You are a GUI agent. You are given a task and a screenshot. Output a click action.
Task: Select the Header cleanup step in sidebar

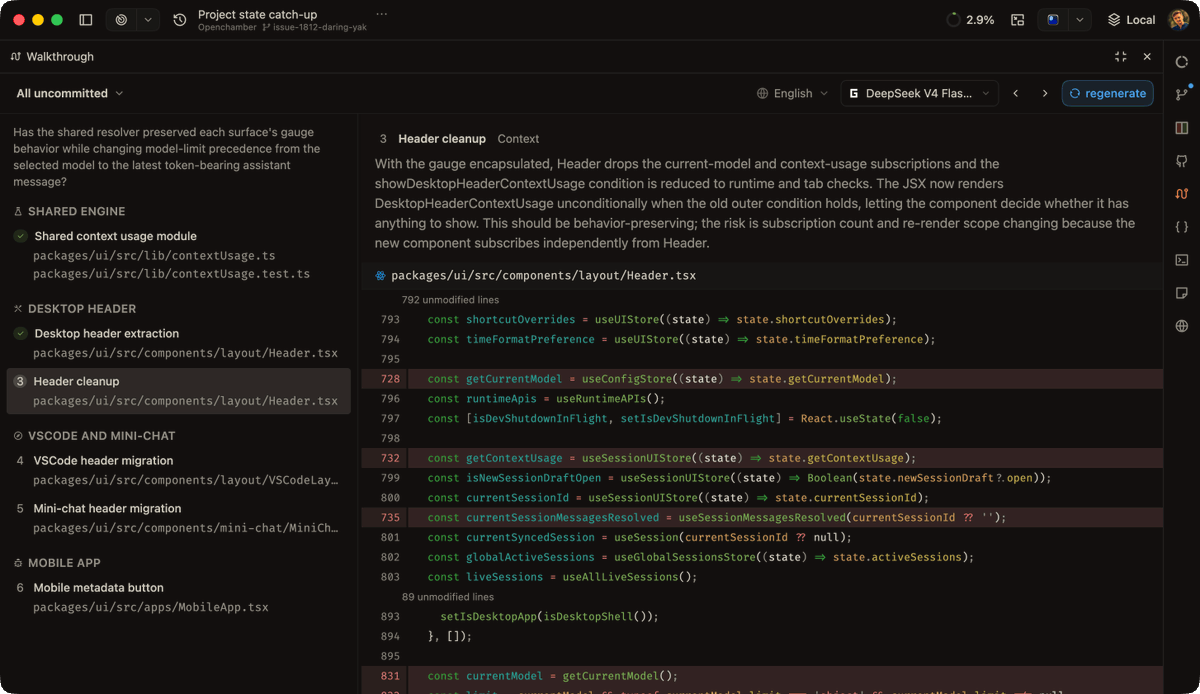click(x=179, y=391)
